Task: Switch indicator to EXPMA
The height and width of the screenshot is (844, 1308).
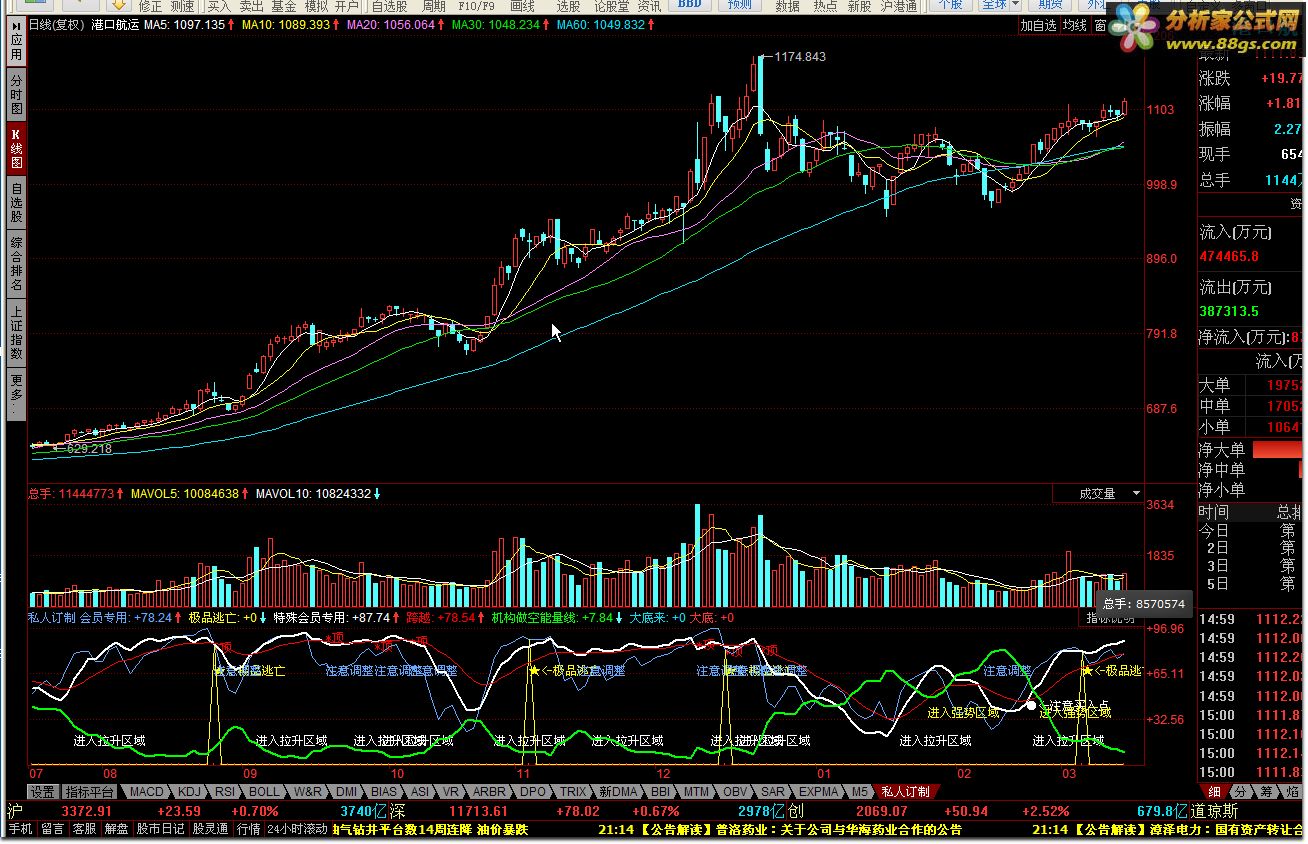Action: pyautogui.click(x=818, y=791)
